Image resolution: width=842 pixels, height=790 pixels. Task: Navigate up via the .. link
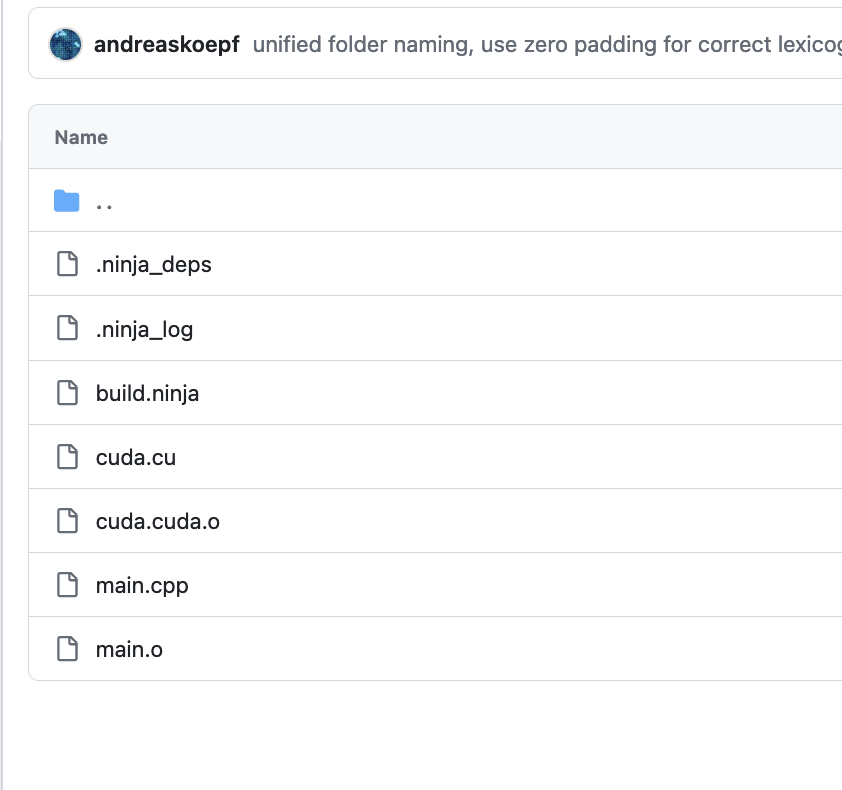point(104,205)
